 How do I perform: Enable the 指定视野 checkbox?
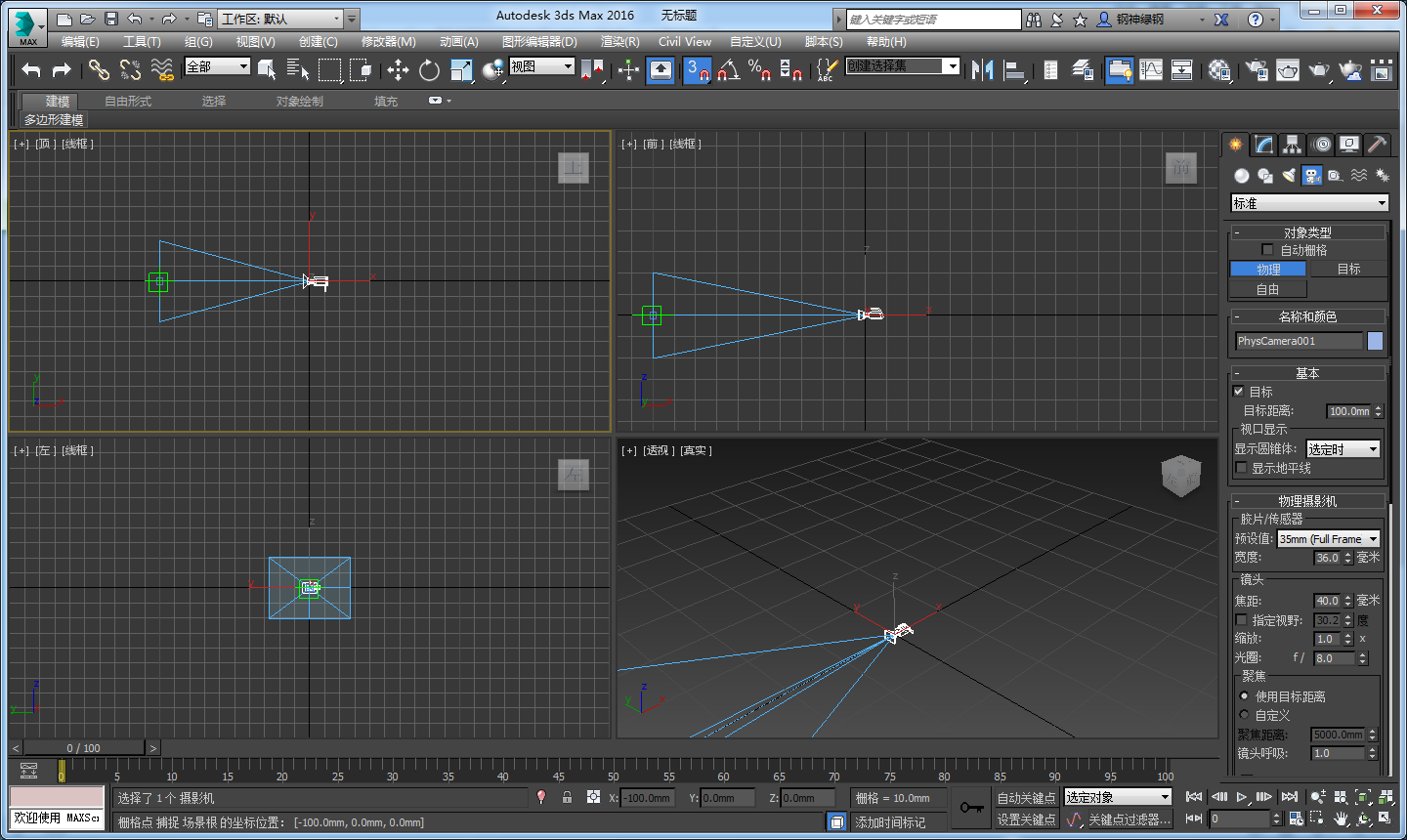[x=1241, y=620]
